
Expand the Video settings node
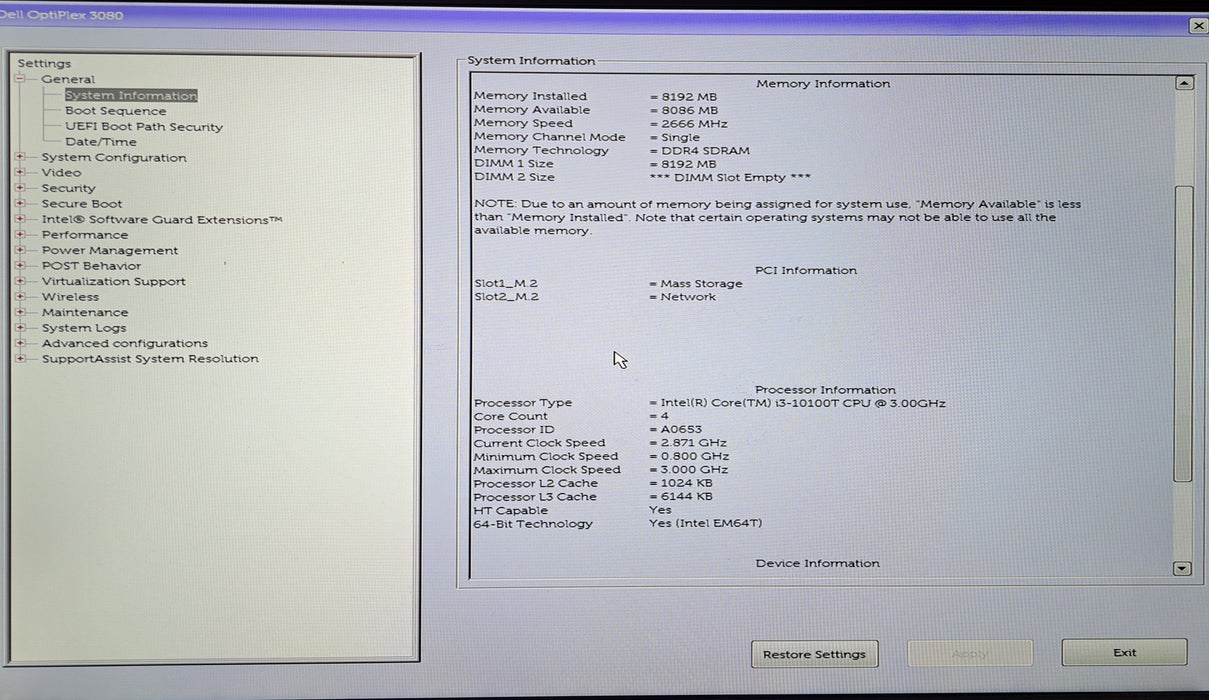coord(20,172)
